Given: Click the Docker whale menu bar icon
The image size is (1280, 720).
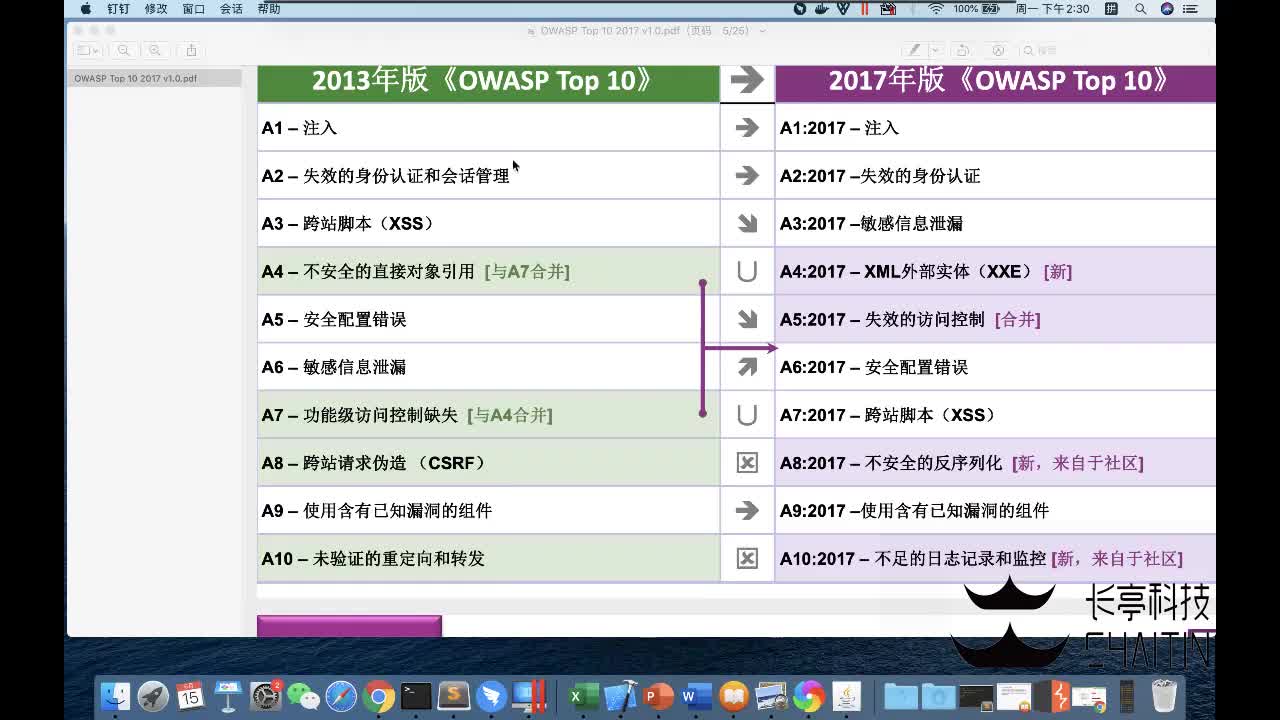Looking at the screenshot, I should tap(822, 9).
